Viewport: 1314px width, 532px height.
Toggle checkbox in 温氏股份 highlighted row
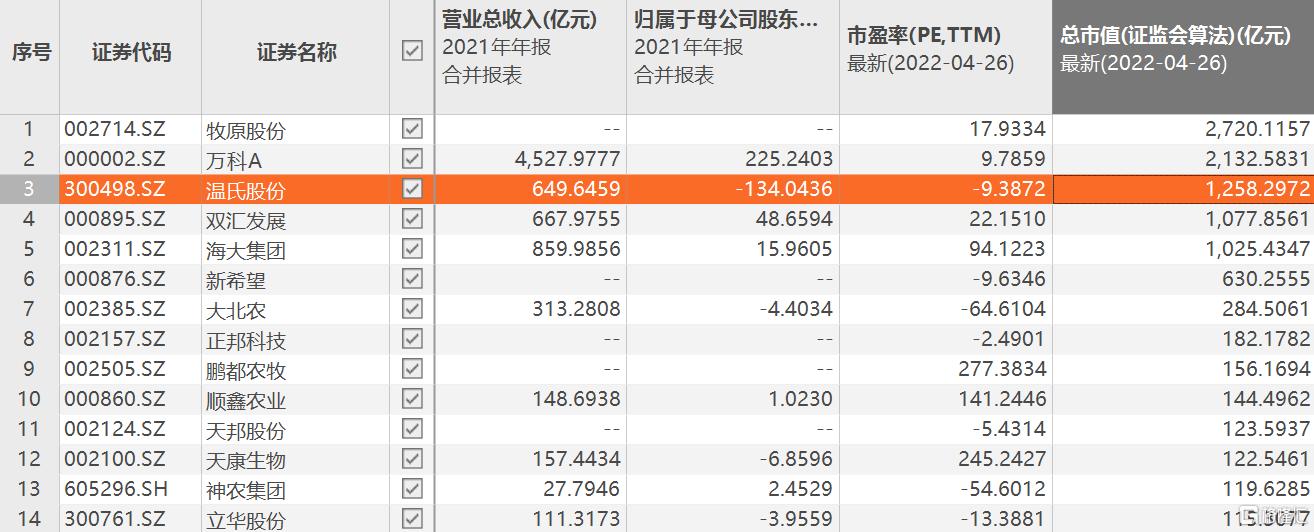tap(412, 189)
